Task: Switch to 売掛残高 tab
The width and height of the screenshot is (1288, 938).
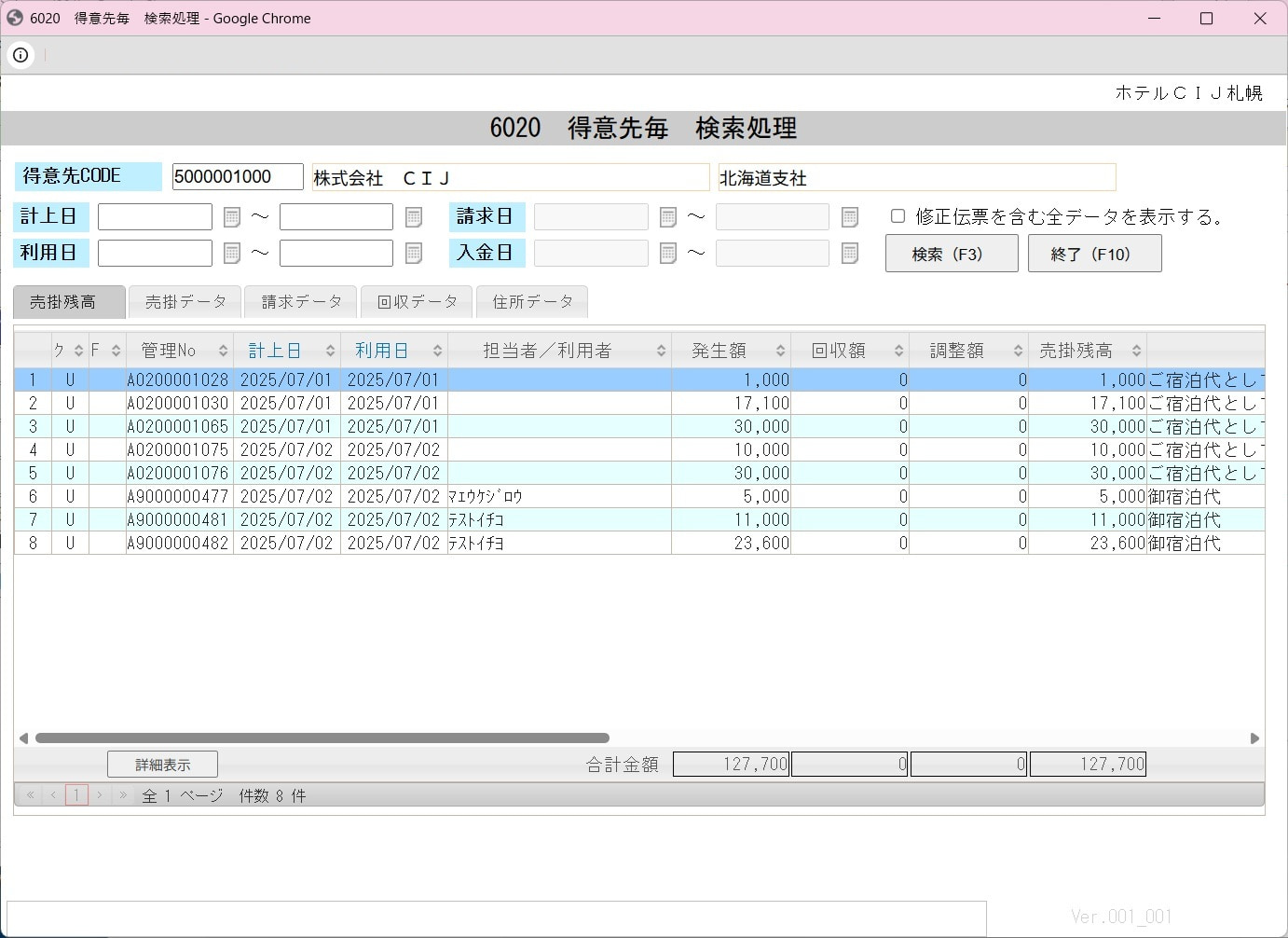Action: pos(69,302)
